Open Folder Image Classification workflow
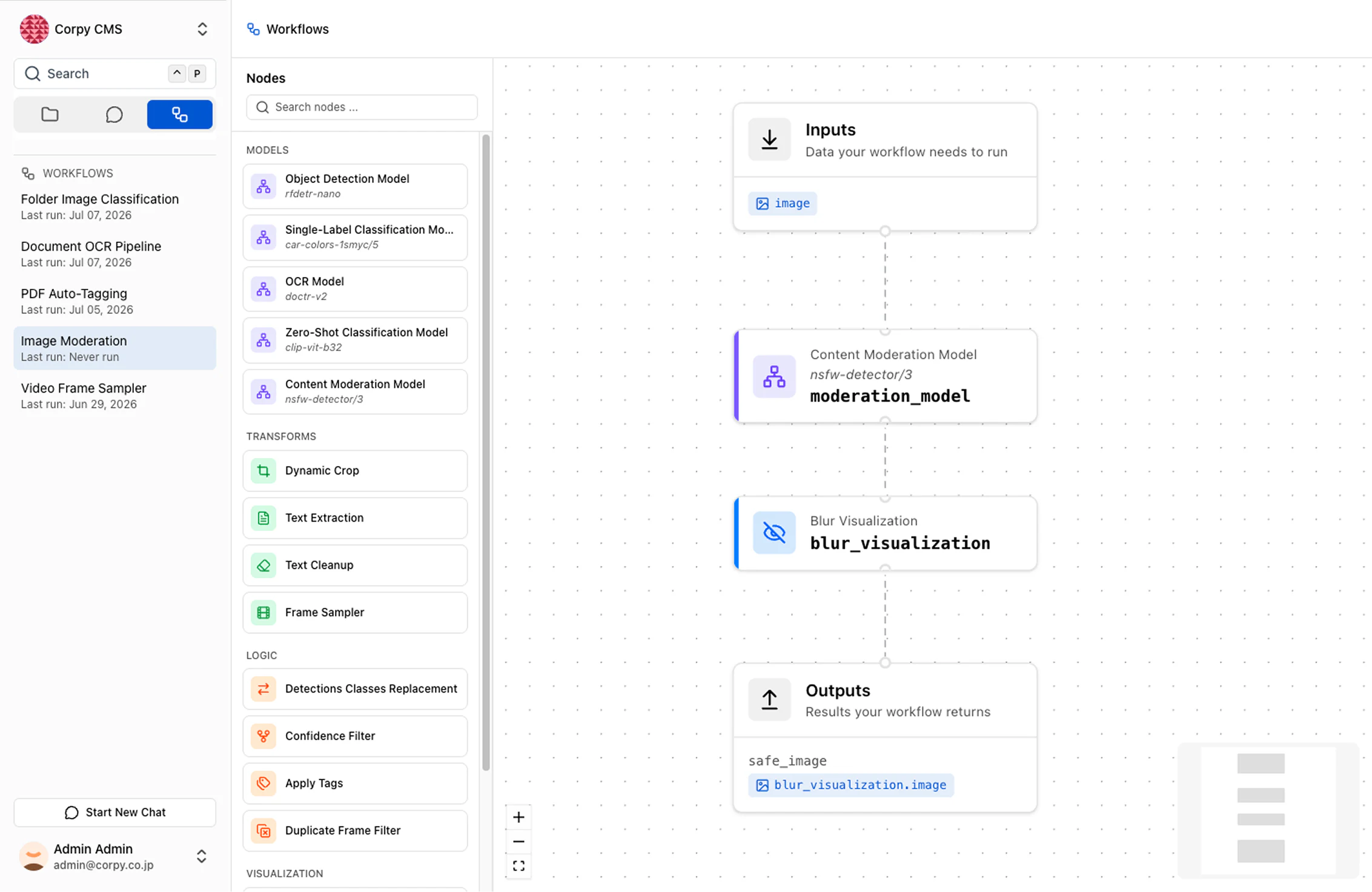Viewport: 1372px width, 892px height. 114,207
